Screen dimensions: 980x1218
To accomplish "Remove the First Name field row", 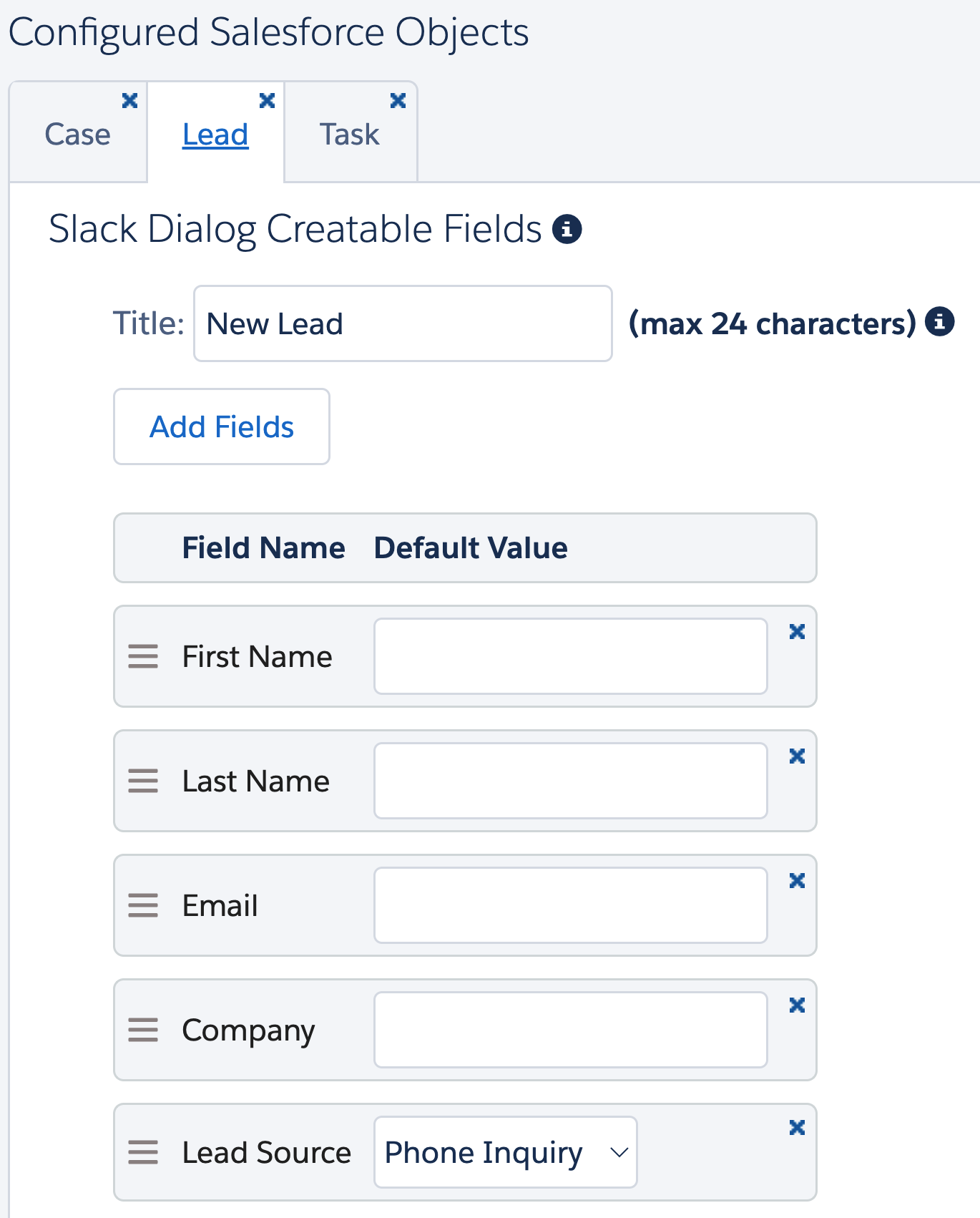I will (797, 632).
